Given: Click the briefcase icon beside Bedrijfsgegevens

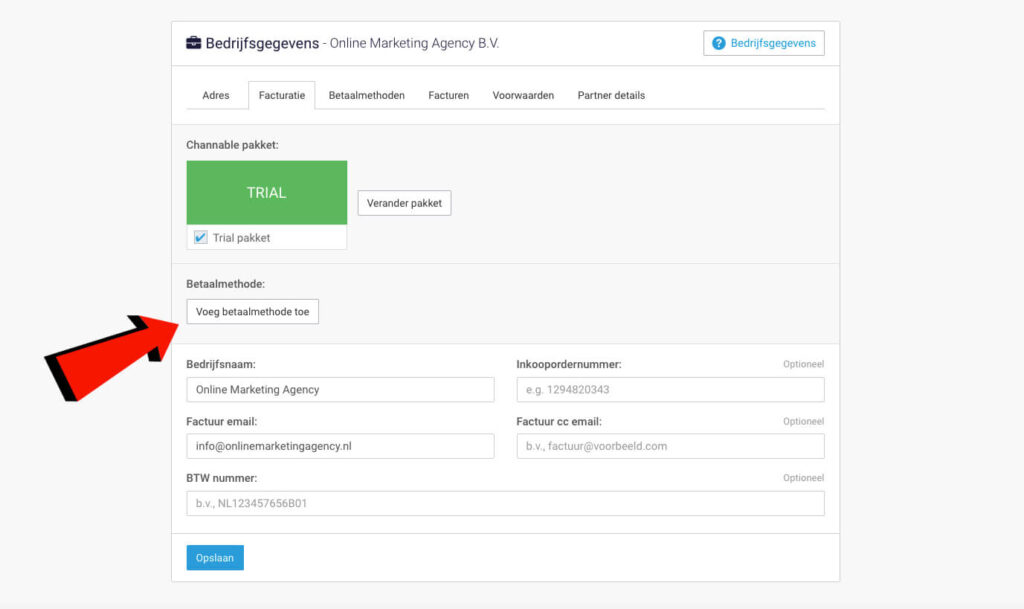Looking at the screenshot, I should click(193, 43).
